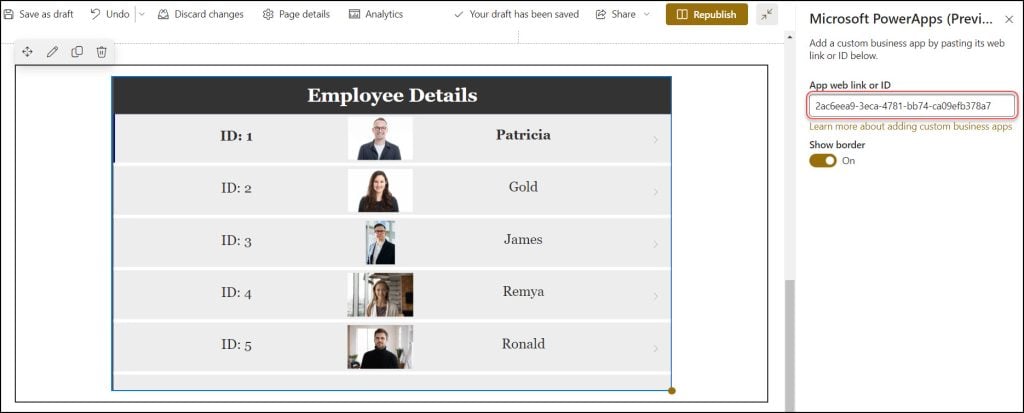Click the Share button
Image resolution: width=1024 pixels, height=413 pixels.
(x=615, y=14)
